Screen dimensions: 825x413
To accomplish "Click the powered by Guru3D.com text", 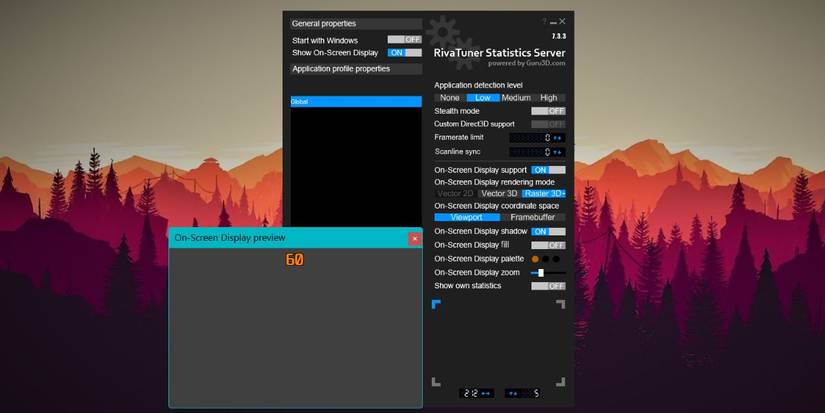I will click(x=527, y=63).
